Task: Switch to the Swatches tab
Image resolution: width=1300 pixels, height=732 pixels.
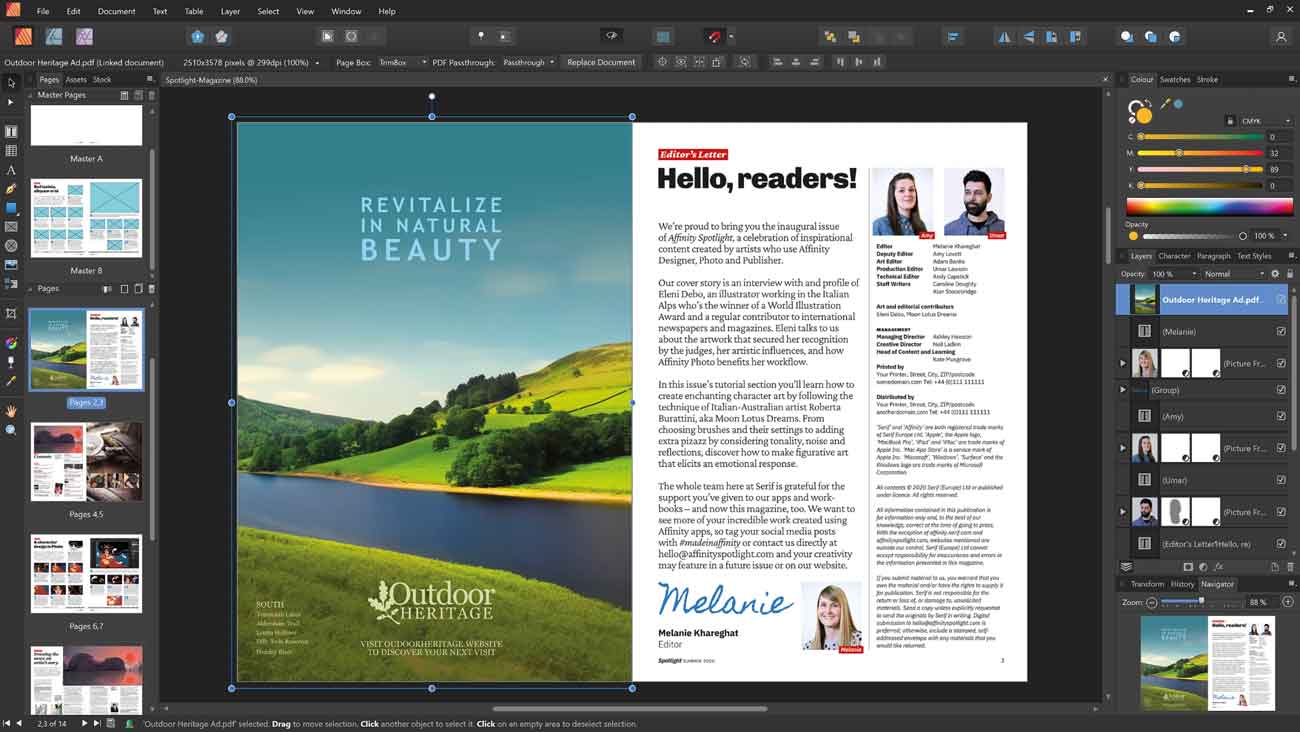Action: (1175, 79)
